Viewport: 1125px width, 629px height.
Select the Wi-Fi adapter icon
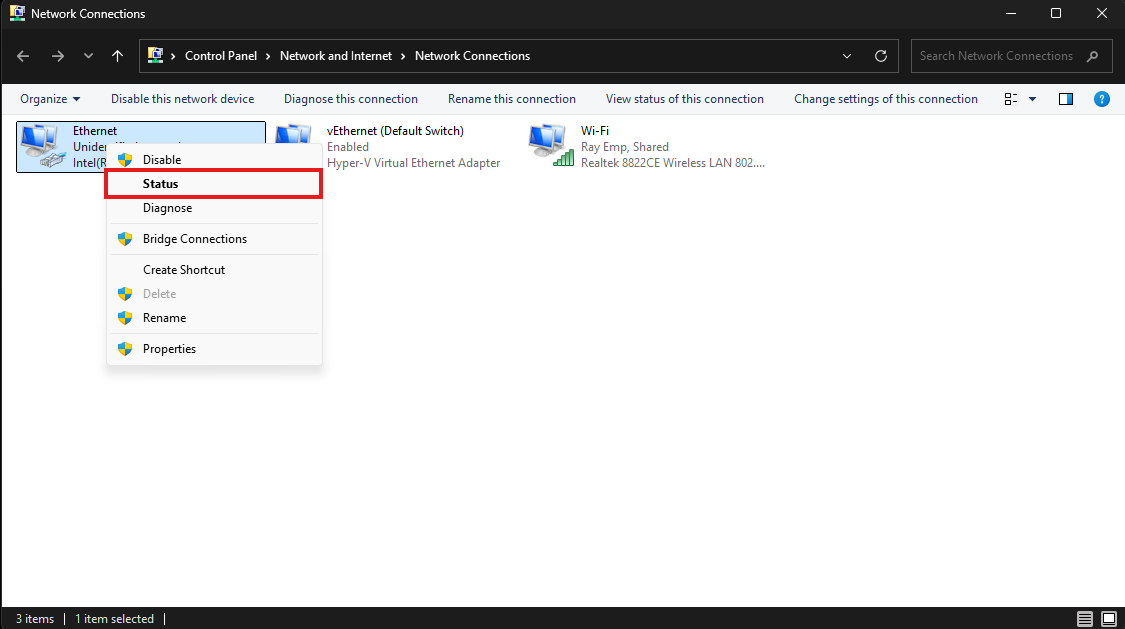point(551,146)
